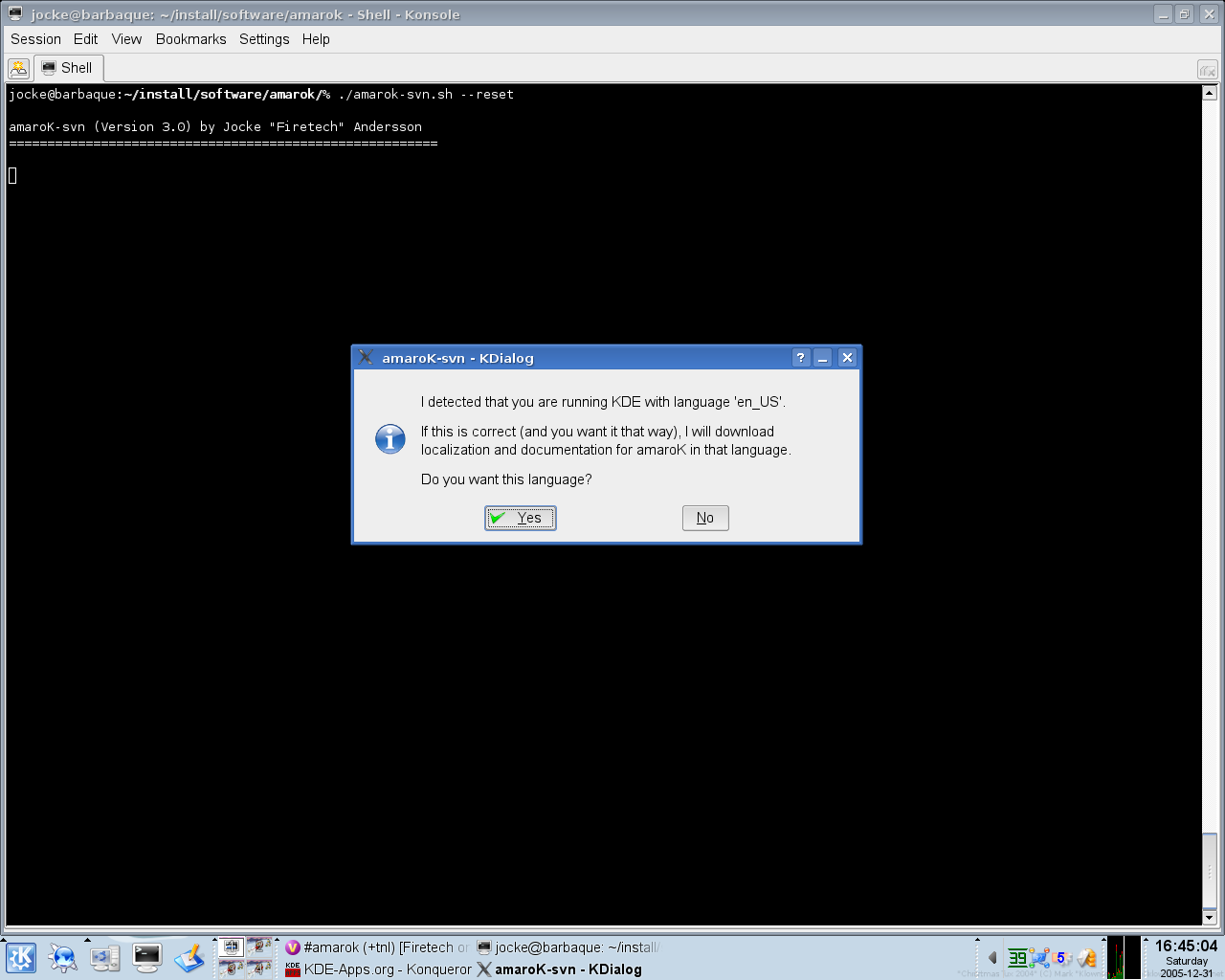Expand hidden system tray icons arrow
The image size is (1225, 980).
point(992,958)
